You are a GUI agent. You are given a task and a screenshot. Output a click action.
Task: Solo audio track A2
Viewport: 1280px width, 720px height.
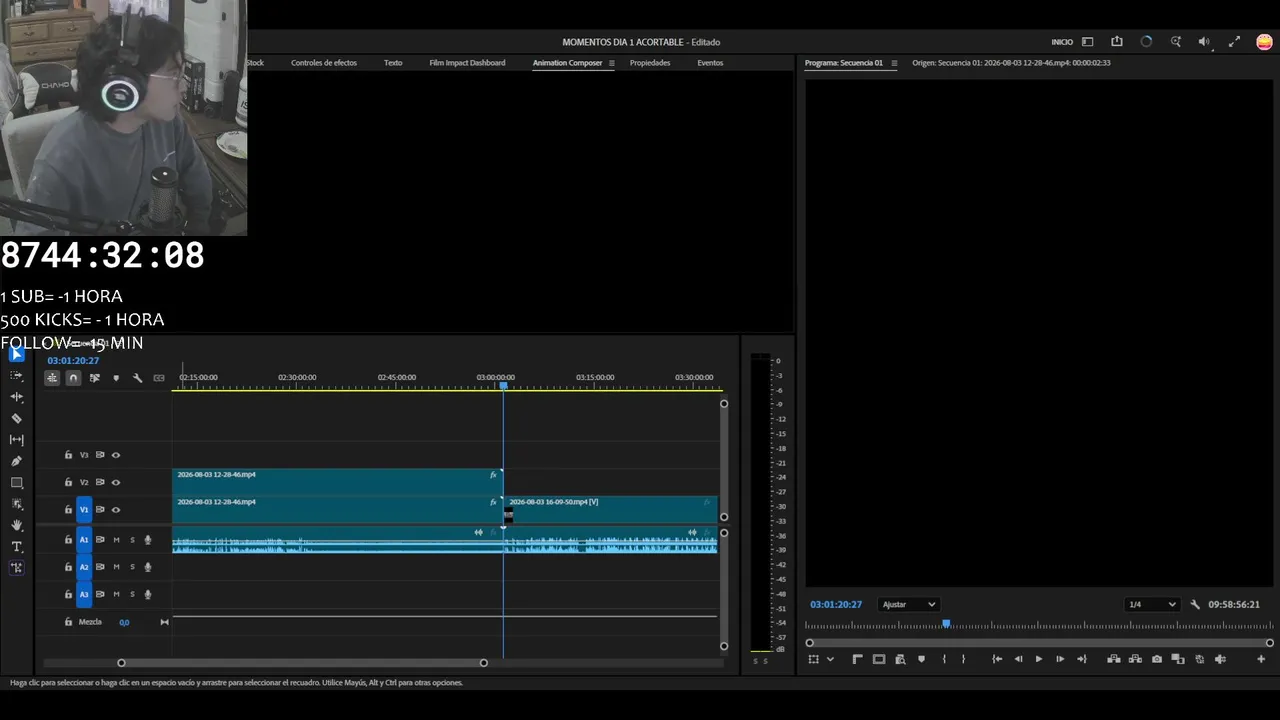[x=132, y=567]
